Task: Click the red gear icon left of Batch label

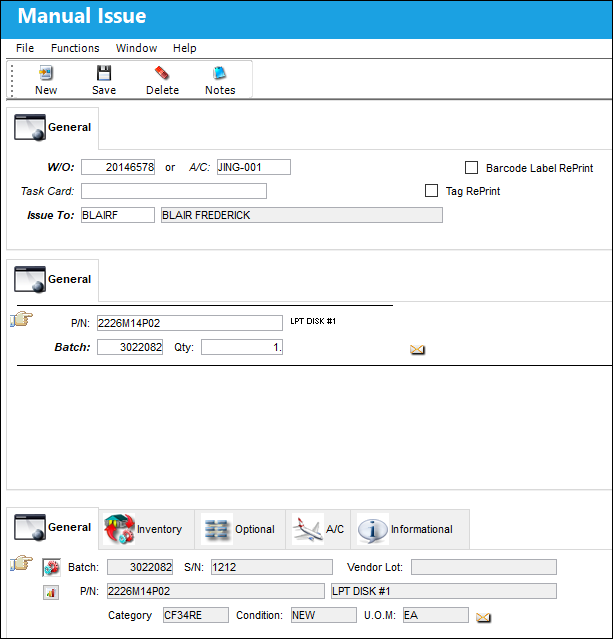Action: (x=51, y=567)
